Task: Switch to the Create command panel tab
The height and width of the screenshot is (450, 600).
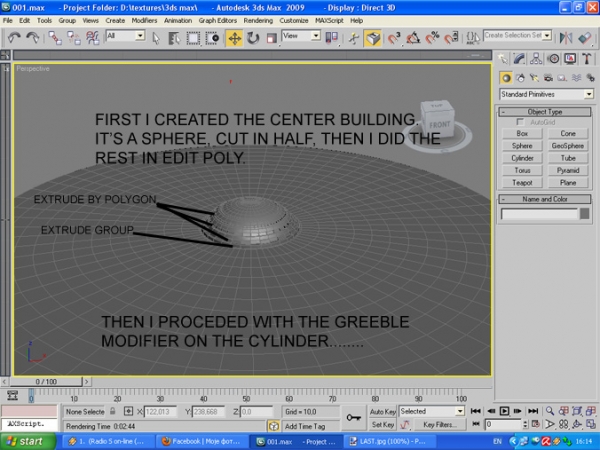Action: [x=503, y=59]
